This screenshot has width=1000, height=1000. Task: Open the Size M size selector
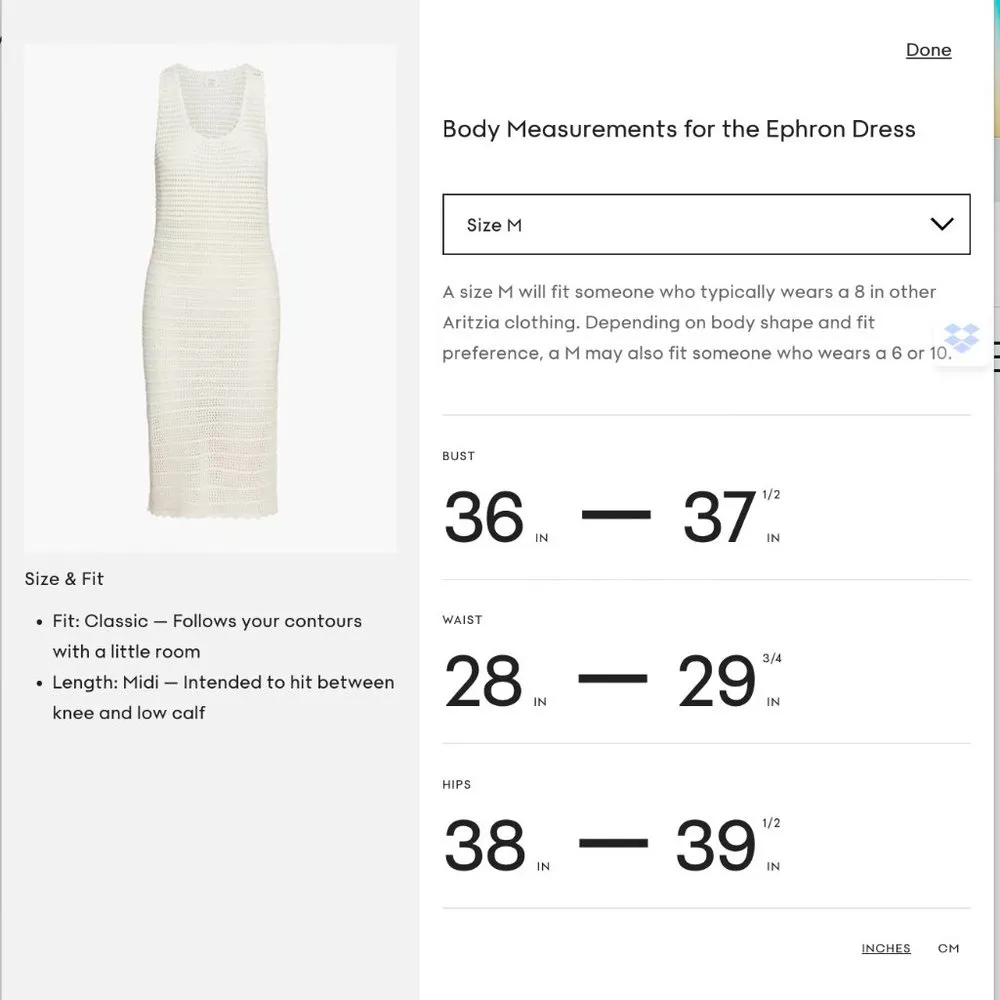tap(706, 224)
